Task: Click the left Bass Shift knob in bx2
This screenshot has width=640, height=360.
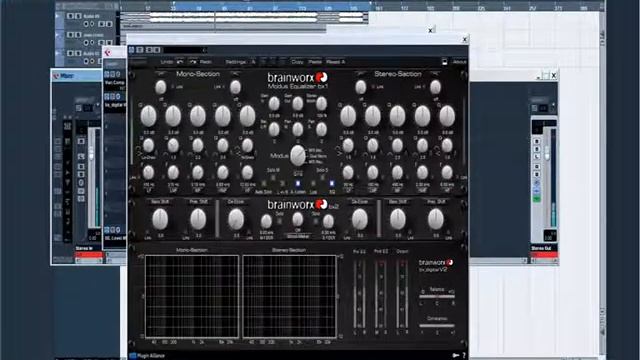Action: (160, 220)
